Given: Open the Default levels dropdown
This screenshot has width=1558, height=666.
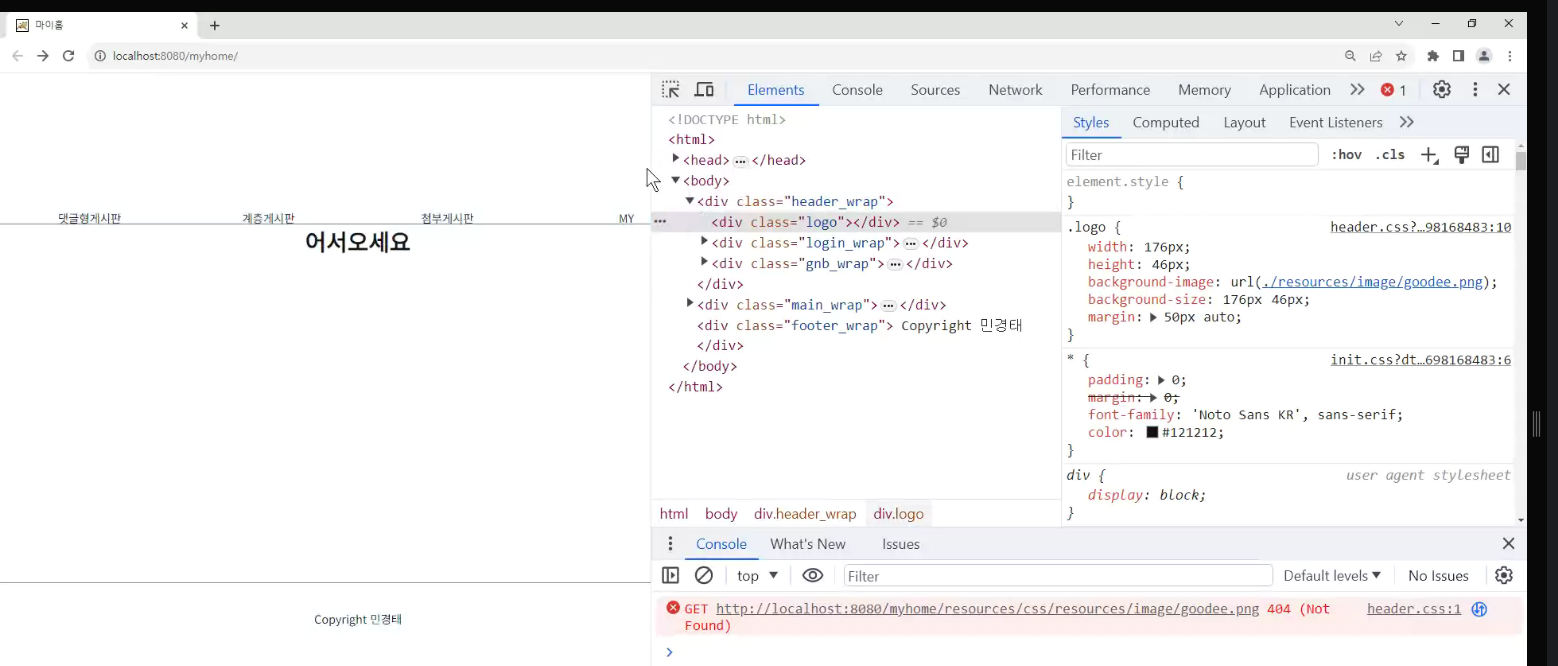Looking at the screenshot, I should tap(1332, 576).
